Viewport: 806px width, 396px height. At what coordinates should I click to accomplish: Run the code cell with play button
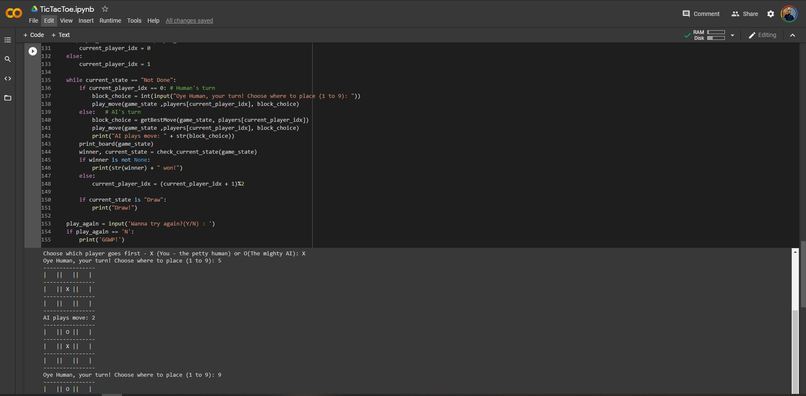[x=33, y=51]
